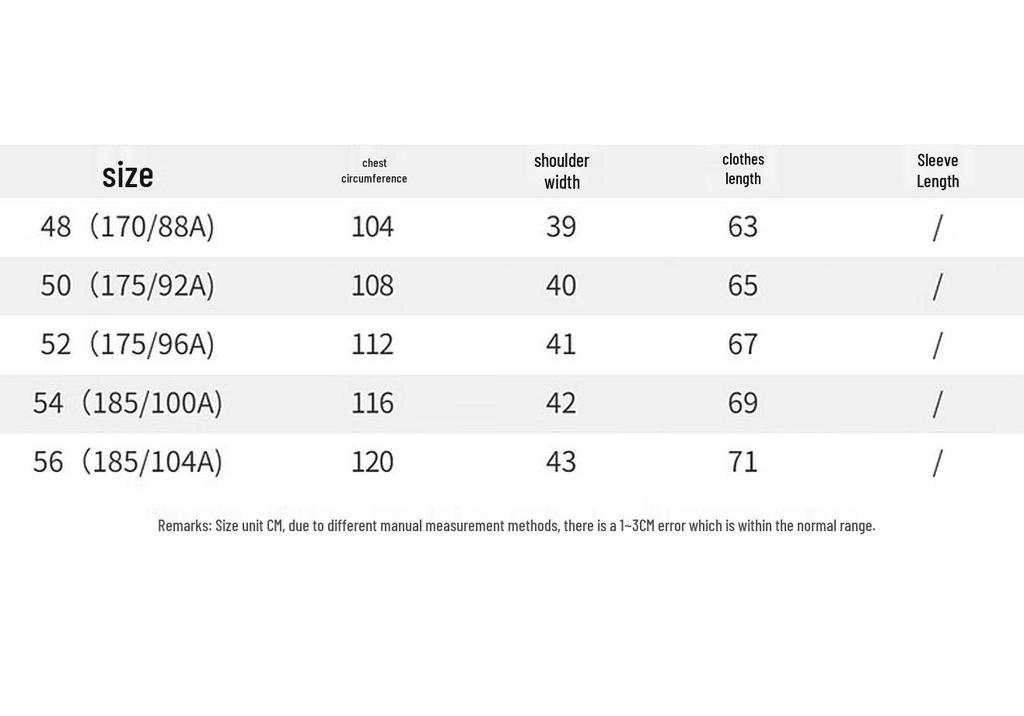Click clothes length value 67
This screenshot has height=716, width=1024.
click(x=743, y=345)
